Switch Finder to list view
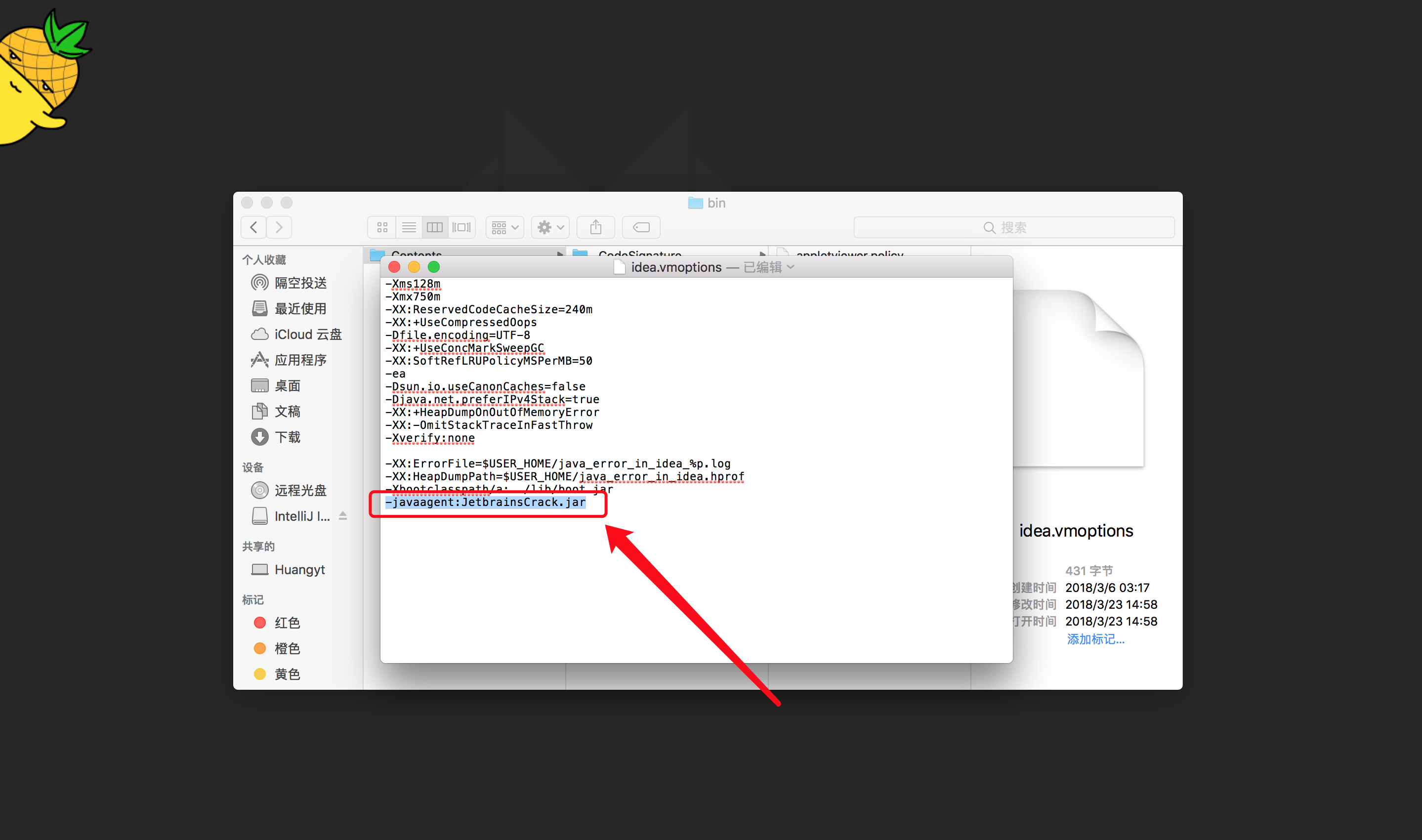 click(x=409, y=228)
